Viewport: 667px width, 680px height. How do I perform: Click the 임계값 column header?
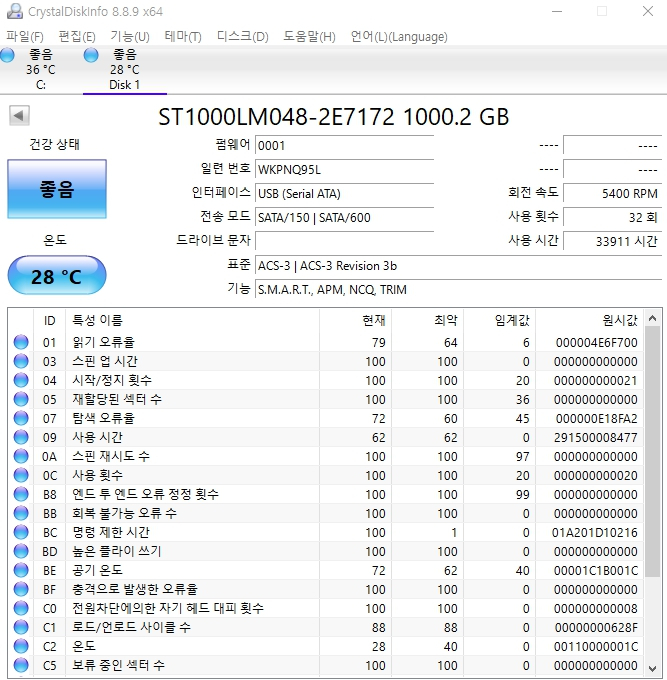coord(500,320)
